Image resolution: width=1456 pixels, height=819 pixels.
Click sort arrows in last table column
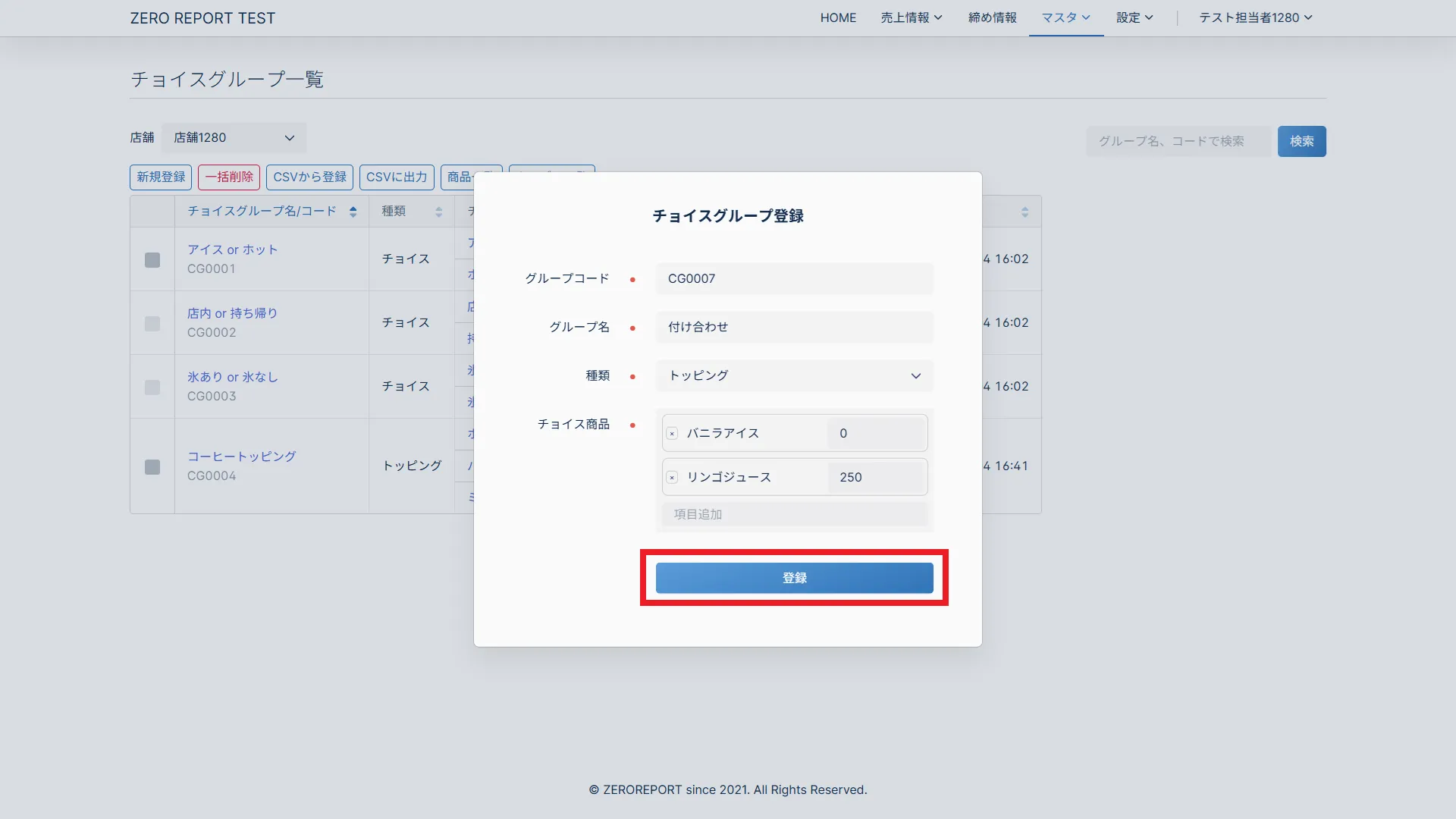coord(1025,212)
